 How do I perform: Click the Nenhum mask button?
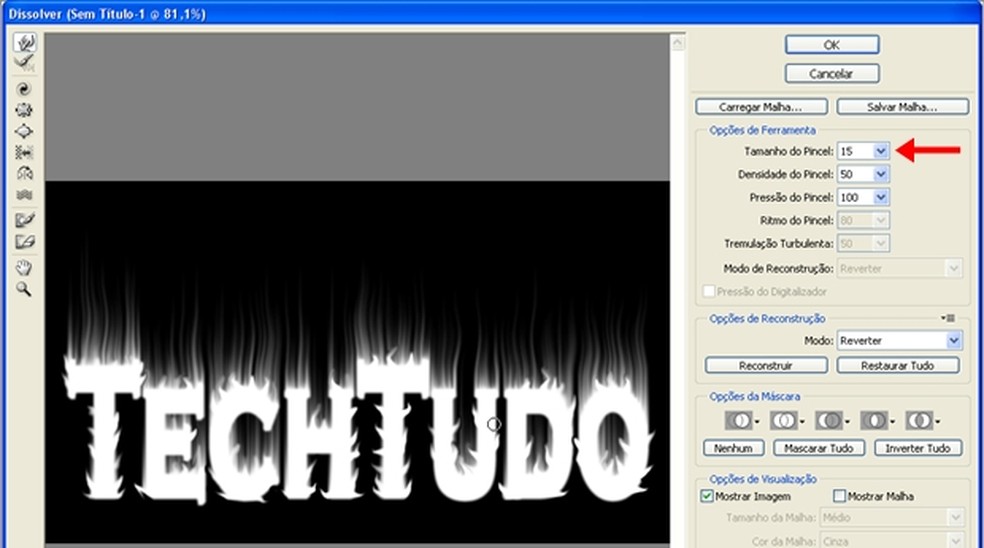734,448
